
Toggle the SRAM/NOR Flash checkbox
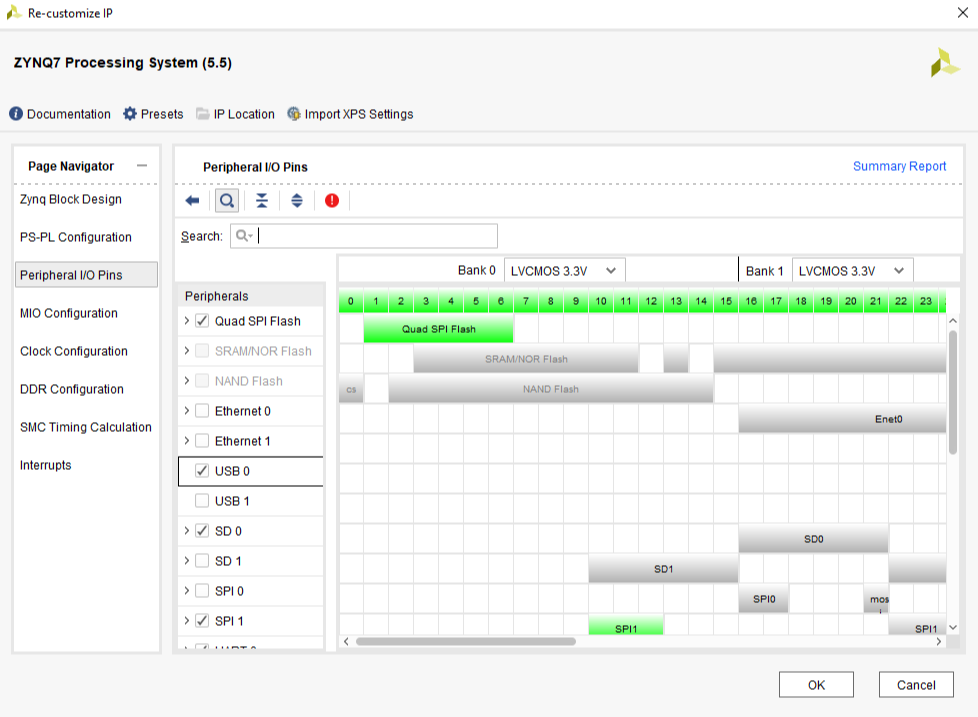pos(201,351)
